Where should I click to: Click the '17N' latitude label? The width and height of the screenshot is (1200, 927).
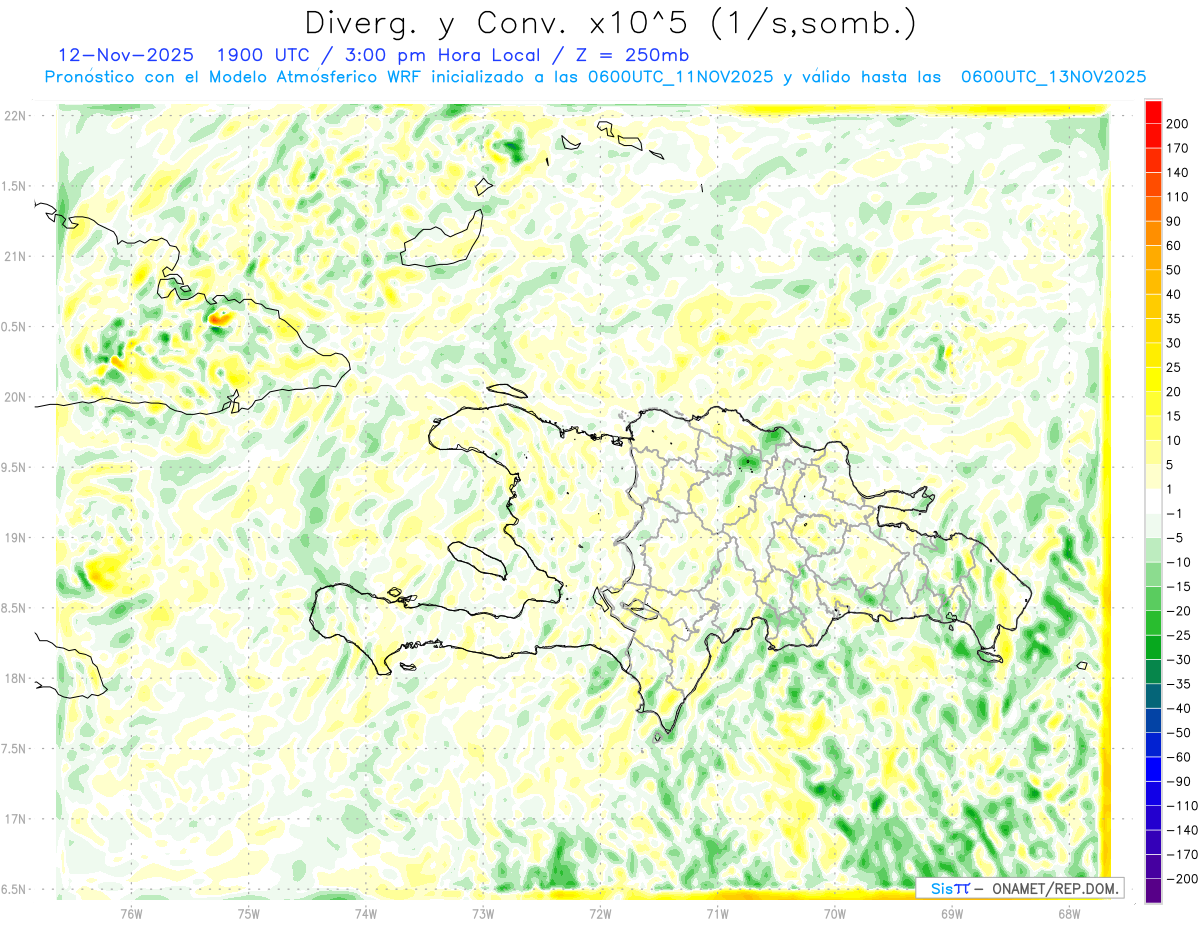tap(14, 819)
